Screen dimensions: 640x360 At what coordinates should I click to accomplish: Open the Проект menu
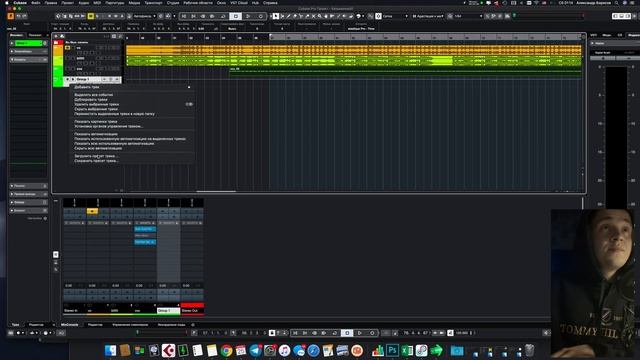pos(68,3)
